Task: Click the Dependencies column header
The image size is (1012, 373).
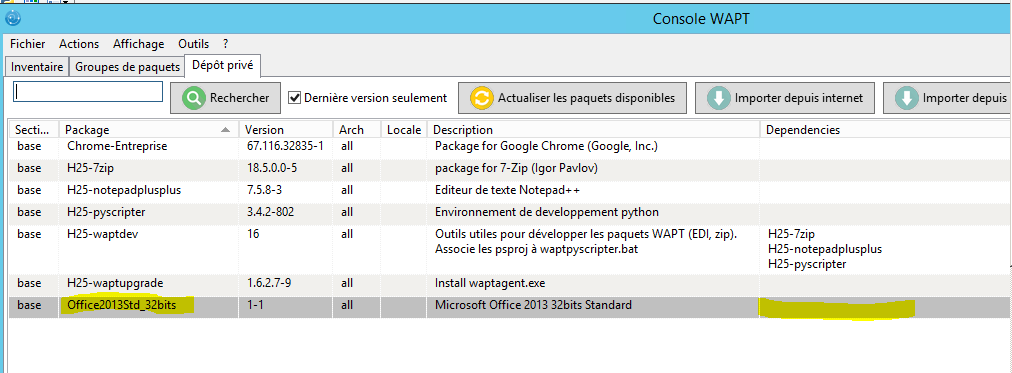Action: point(885,130)
